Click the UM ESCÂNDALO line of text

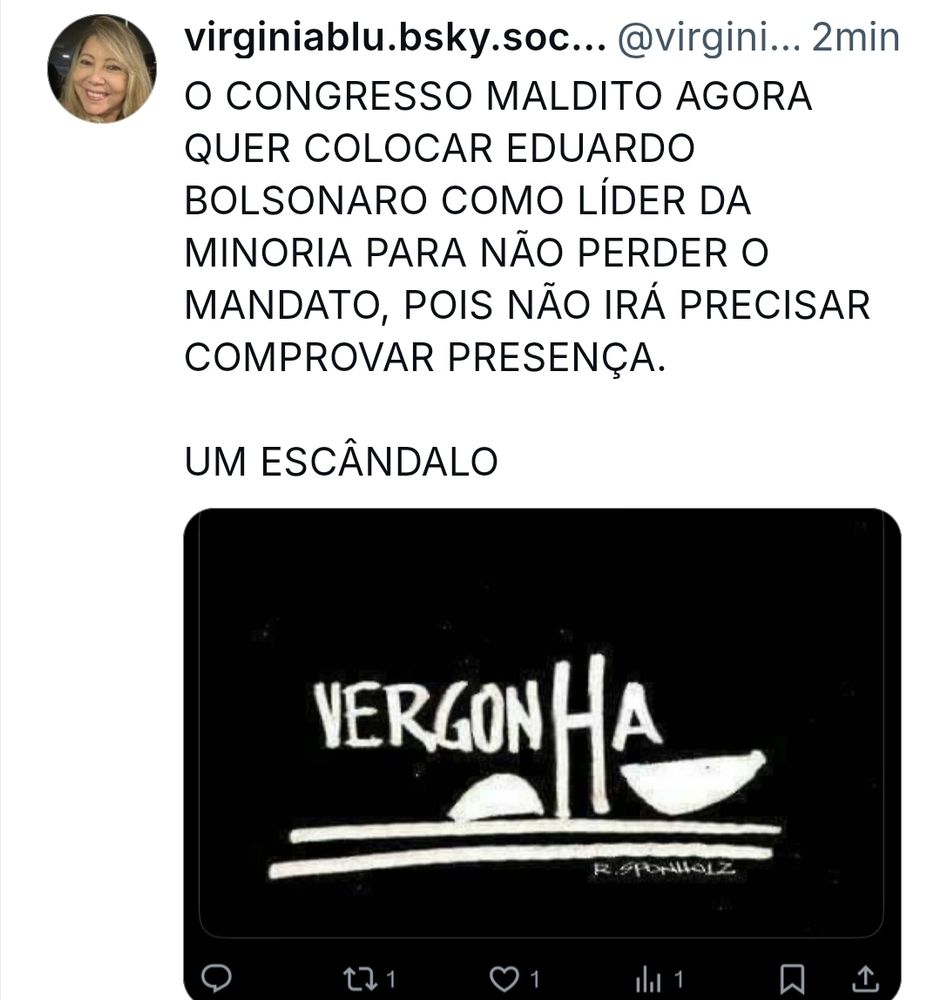pyautogui.click(x=341, y=462)
